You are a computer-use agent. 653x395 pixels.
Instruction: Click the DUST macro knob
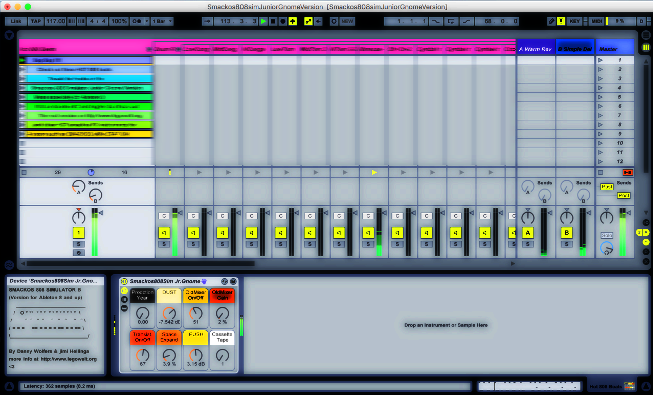click(x=169, y=313)
